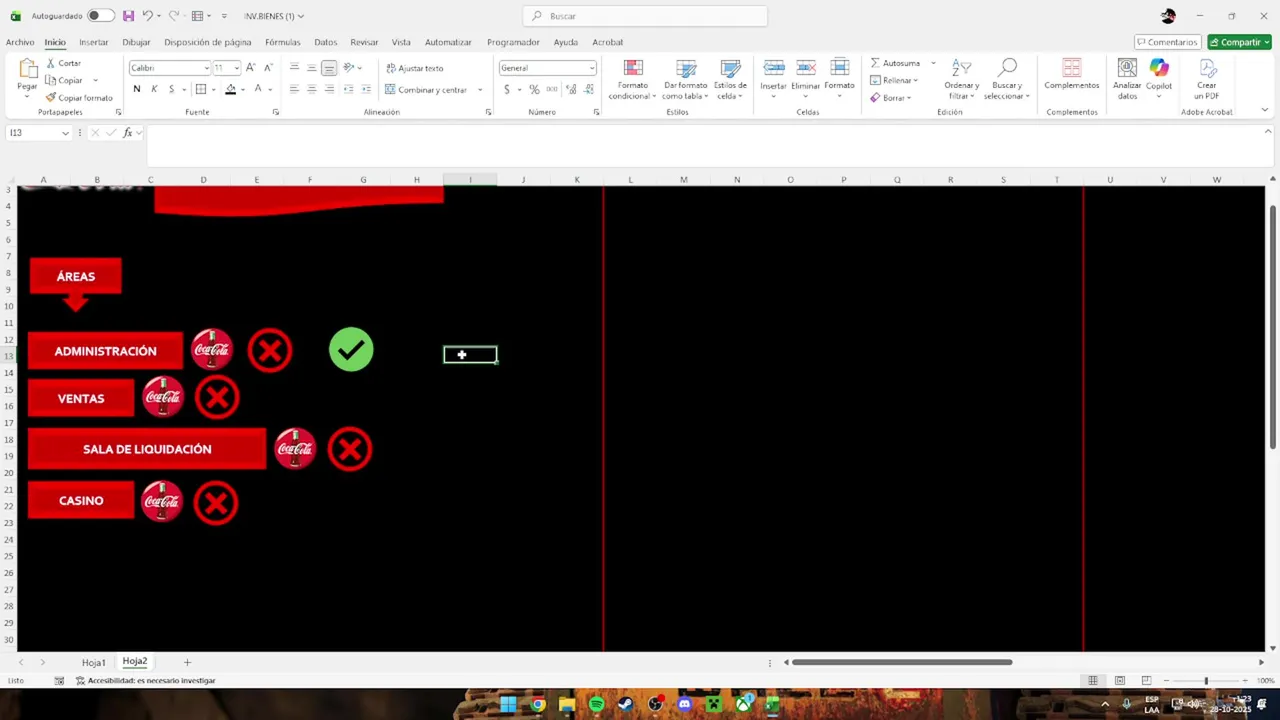The width and height of the screenshot is (1280, 720).
Task: Toggle Ajustar texto wrap option
Action: [x=414, y=68]
